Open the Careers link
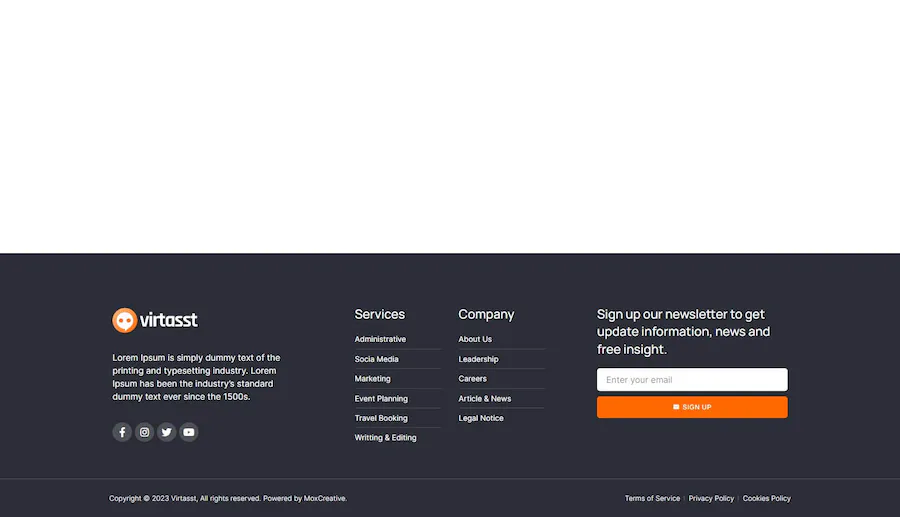Image resolution: width=900 pixels, height=517 pixels. pyautogui.click(x=472, y=379)
